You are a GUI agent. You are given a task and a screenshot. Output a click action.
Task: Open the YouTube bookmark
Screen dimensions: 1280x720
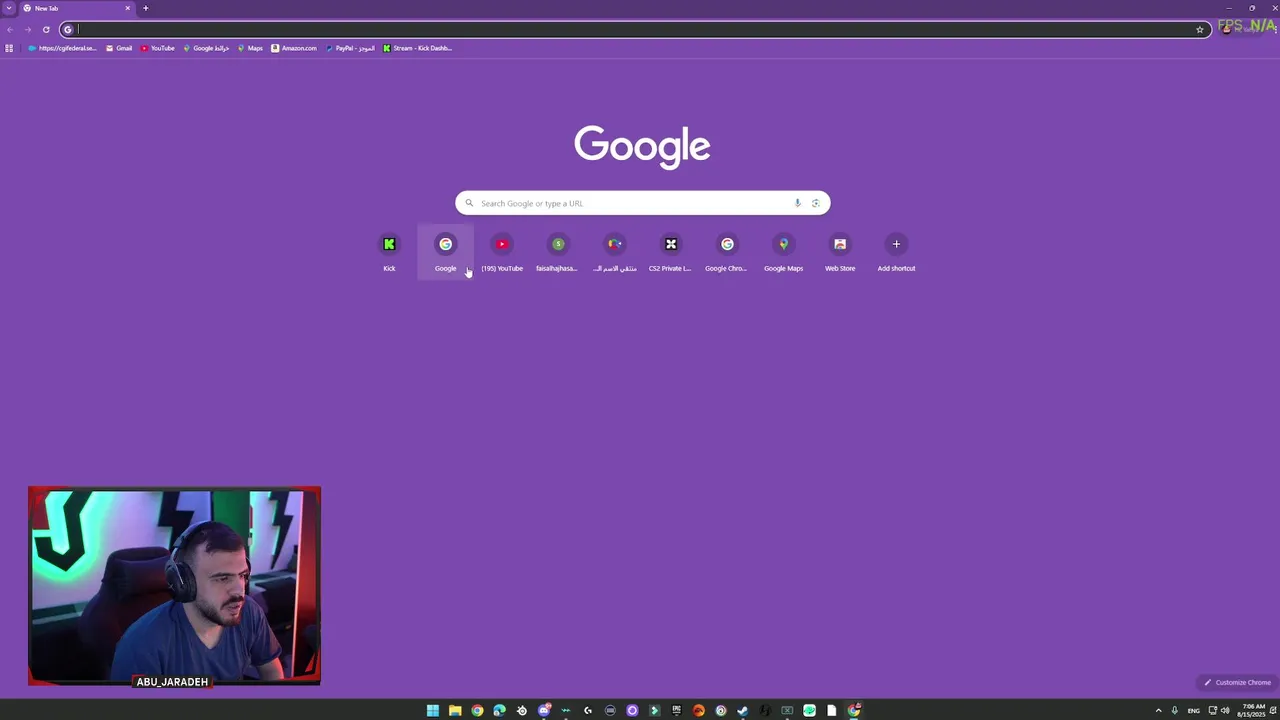point(158,48)
